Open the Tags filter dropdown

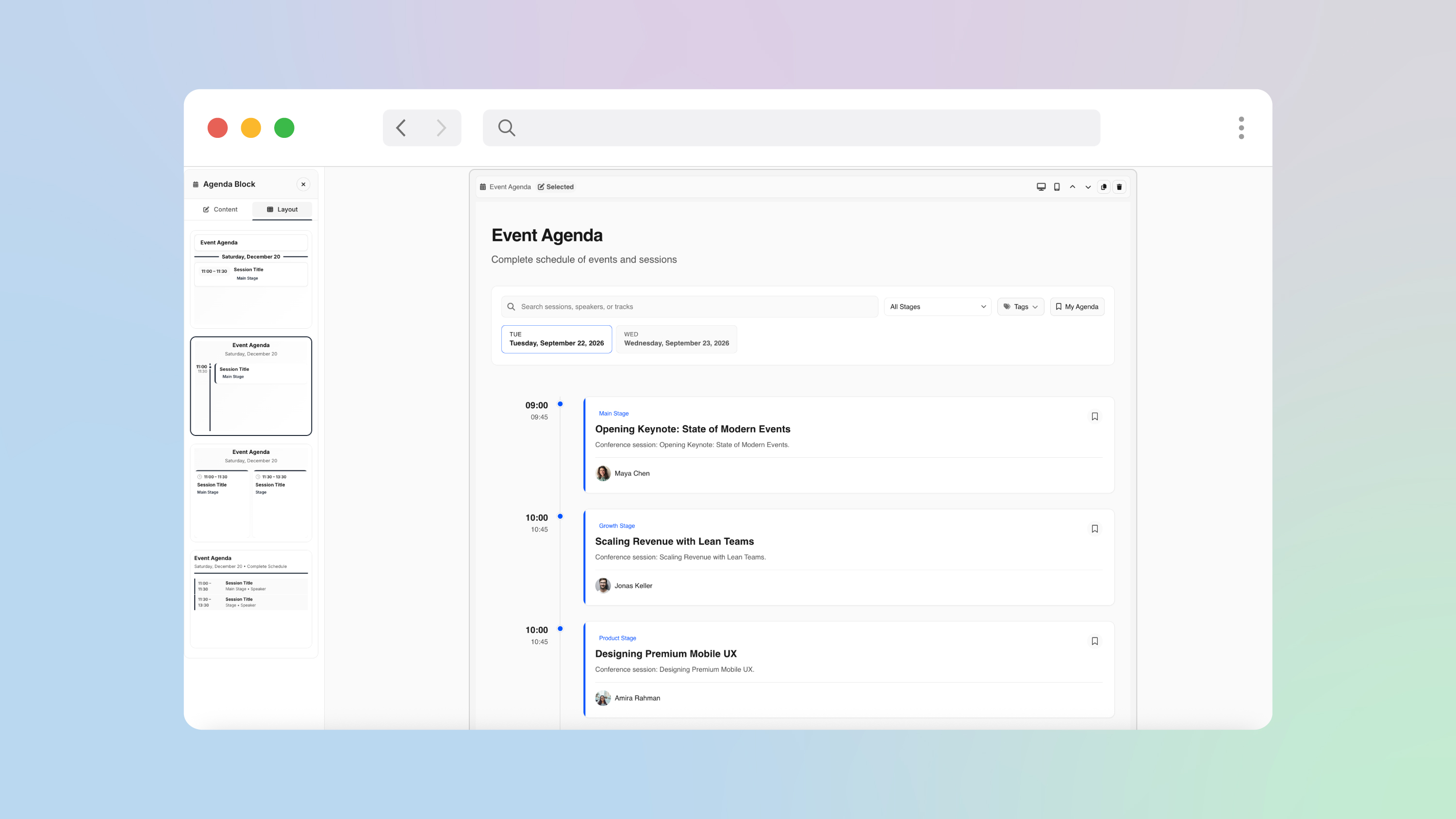point(1020,306)
